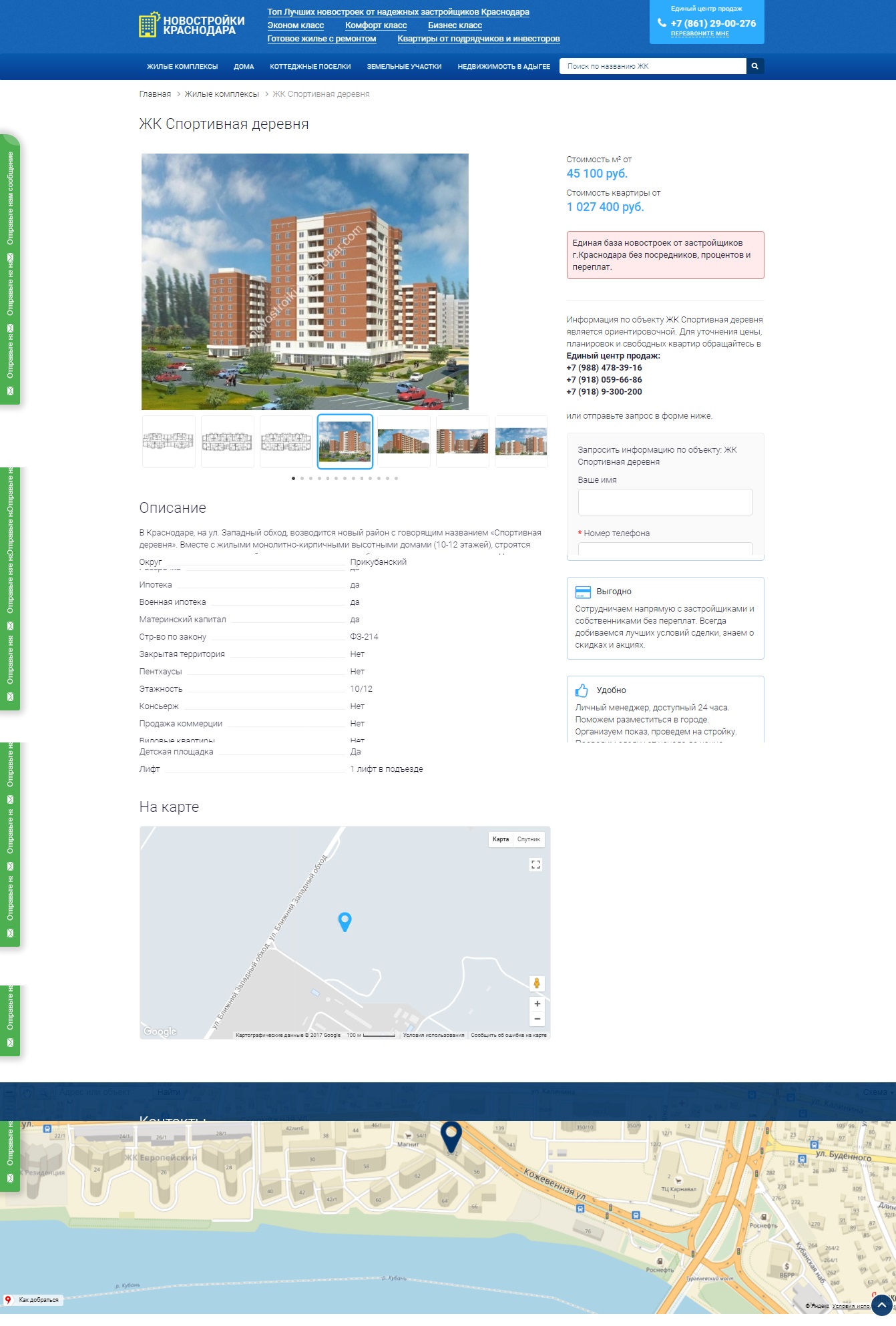The height and width of the screenshot is (1326, 896).
Task: Click the dark pin on the Yandex map
Action: tap(451, 1137)
